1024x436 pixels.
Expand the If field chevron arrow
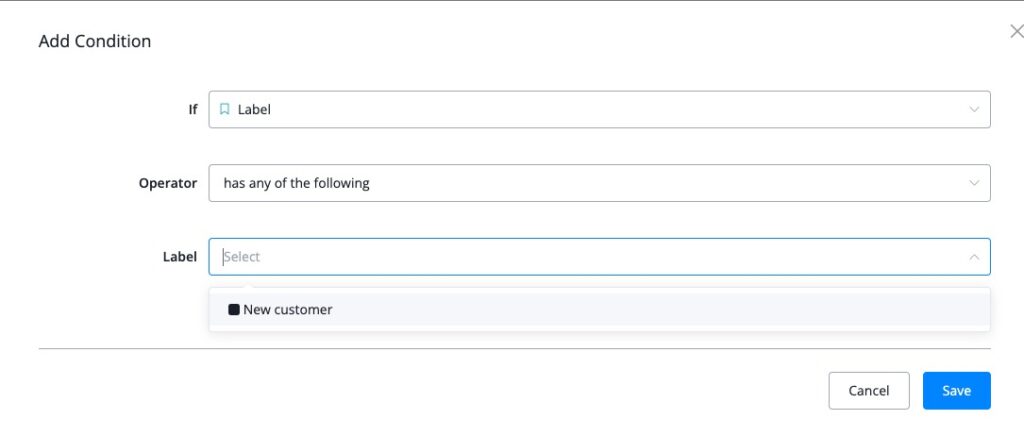(974, 109)
